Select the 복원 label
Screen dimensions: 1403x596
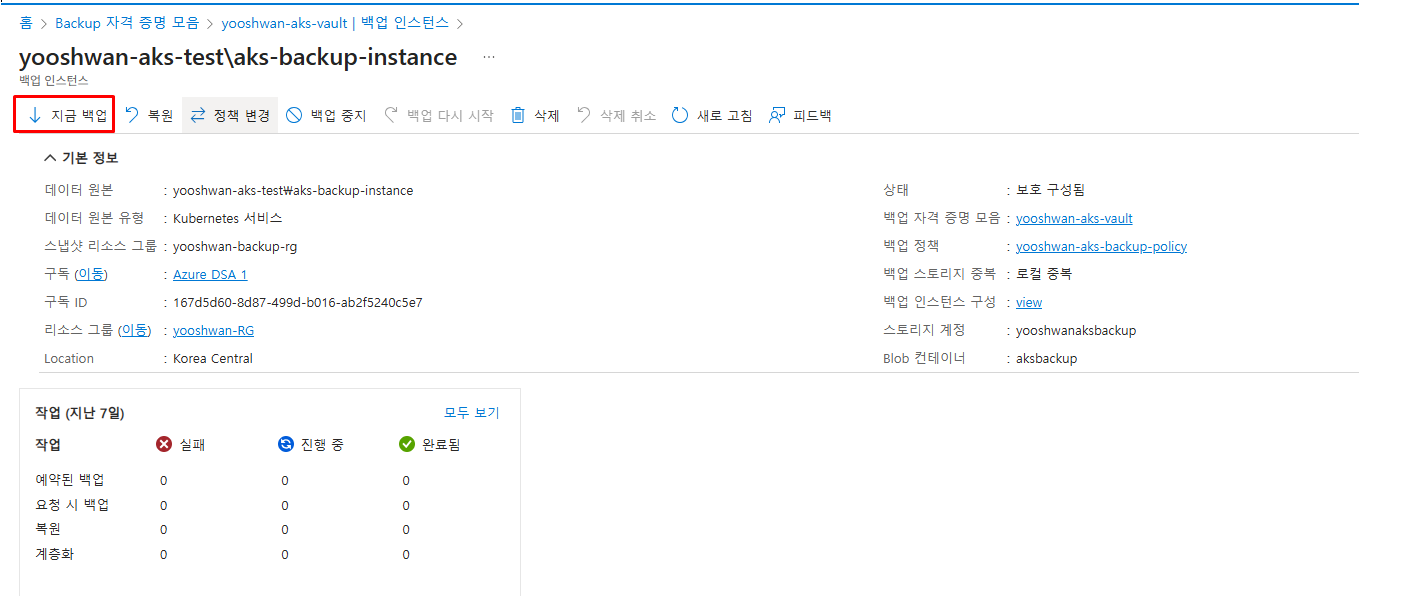pos(161,115)
